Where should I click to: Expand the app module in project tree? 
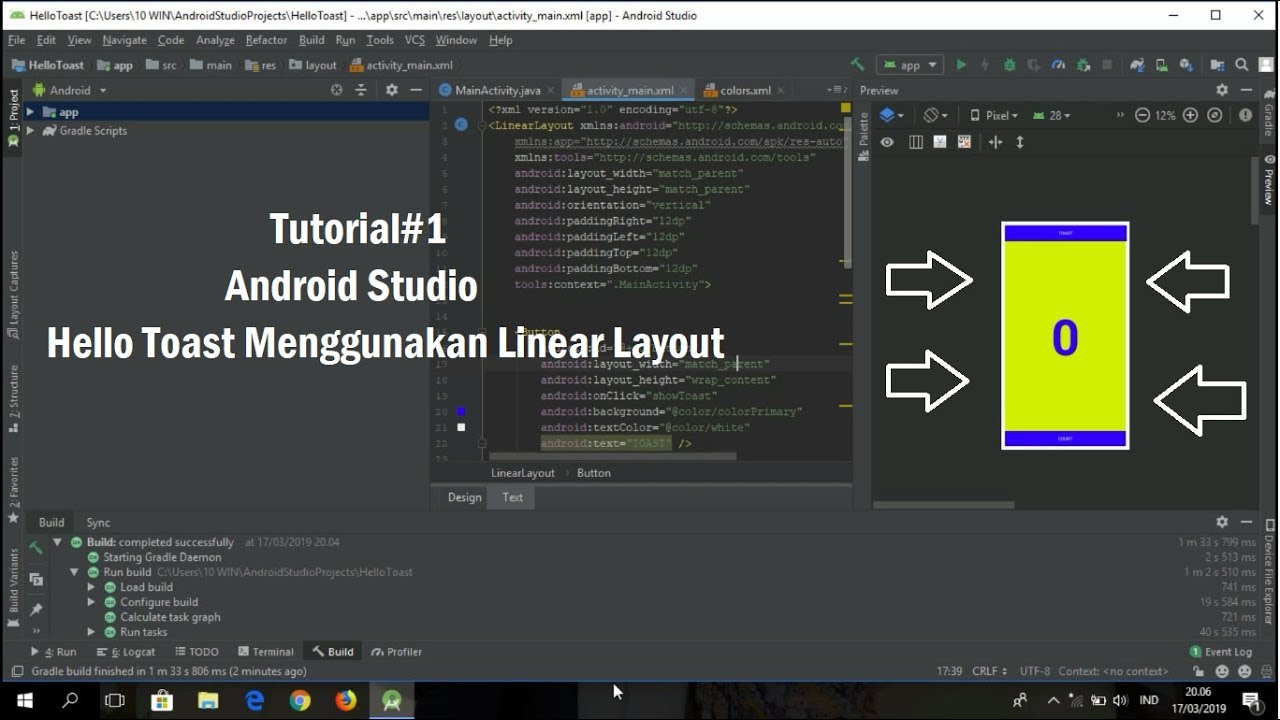pos(30,112)
